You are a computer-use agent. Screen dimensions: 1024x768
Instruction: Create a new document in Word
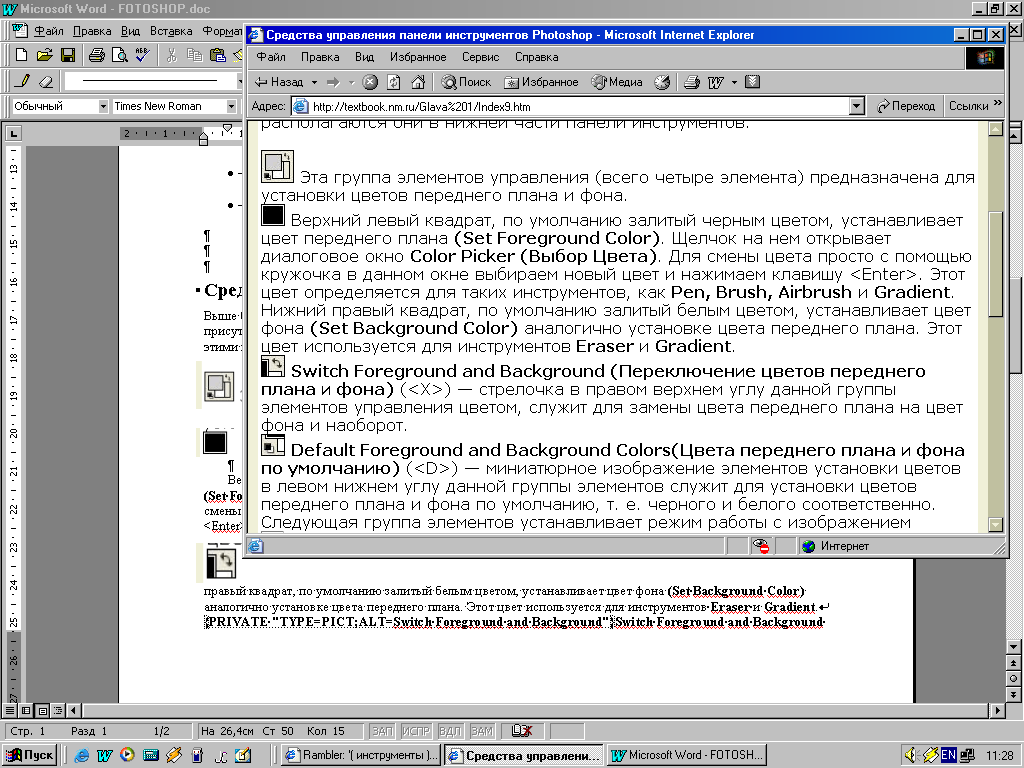(x=21, y=55)
